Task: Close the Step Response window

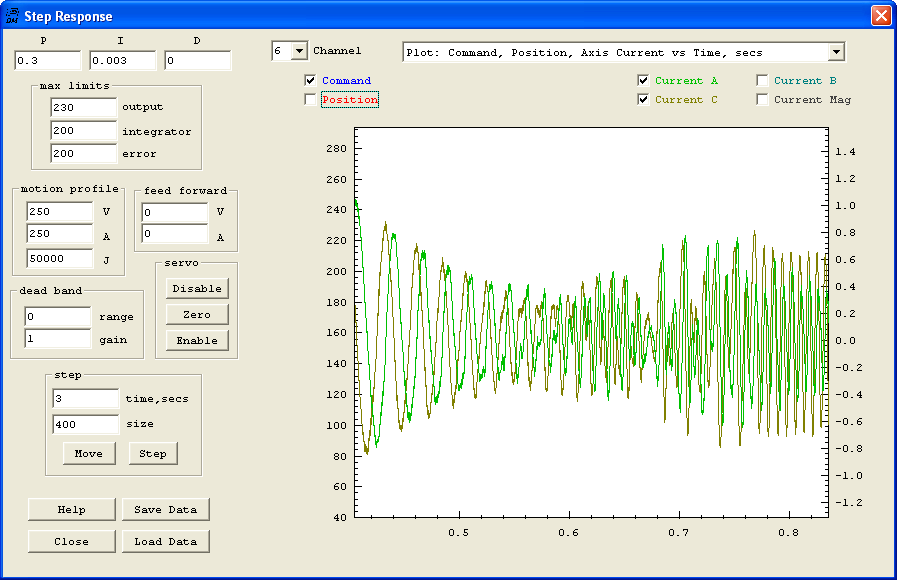Action: click(x=880, y=16)
